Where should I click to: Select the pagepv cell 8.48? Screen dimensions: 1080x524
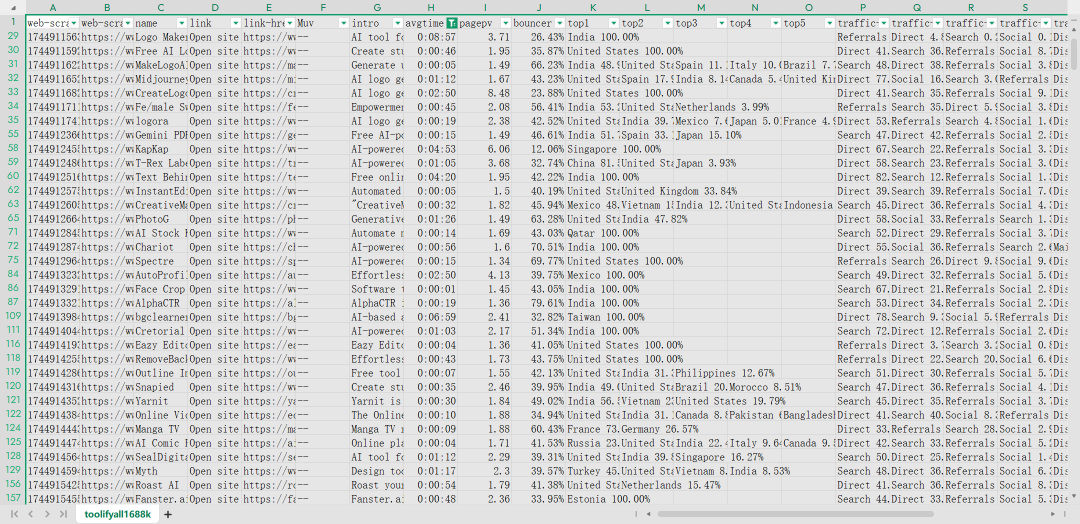click(x=484, y=93)
